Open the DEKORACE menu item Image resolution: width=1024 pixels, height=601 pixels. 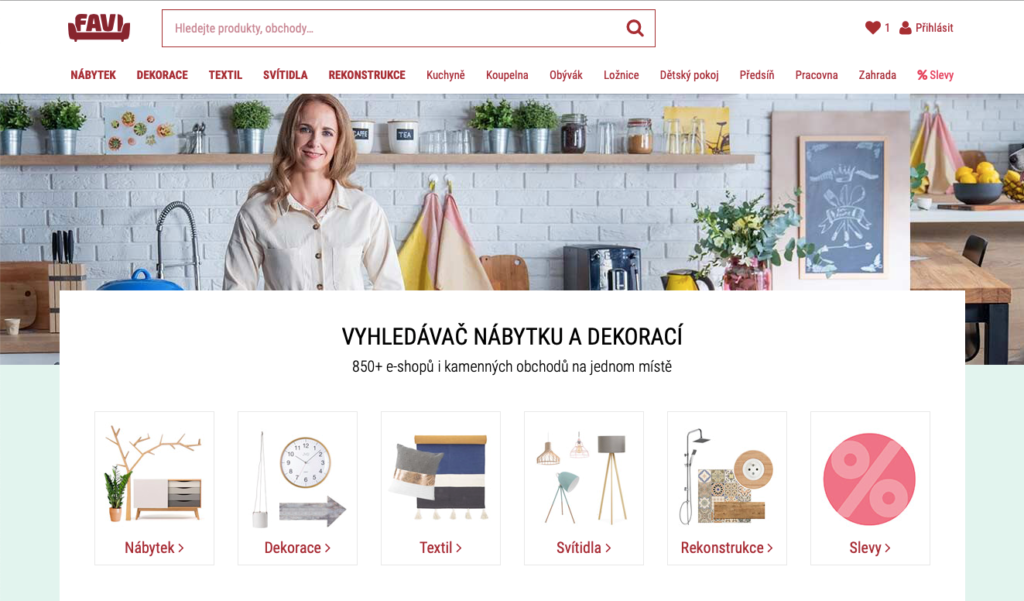[x=162, y=75]
